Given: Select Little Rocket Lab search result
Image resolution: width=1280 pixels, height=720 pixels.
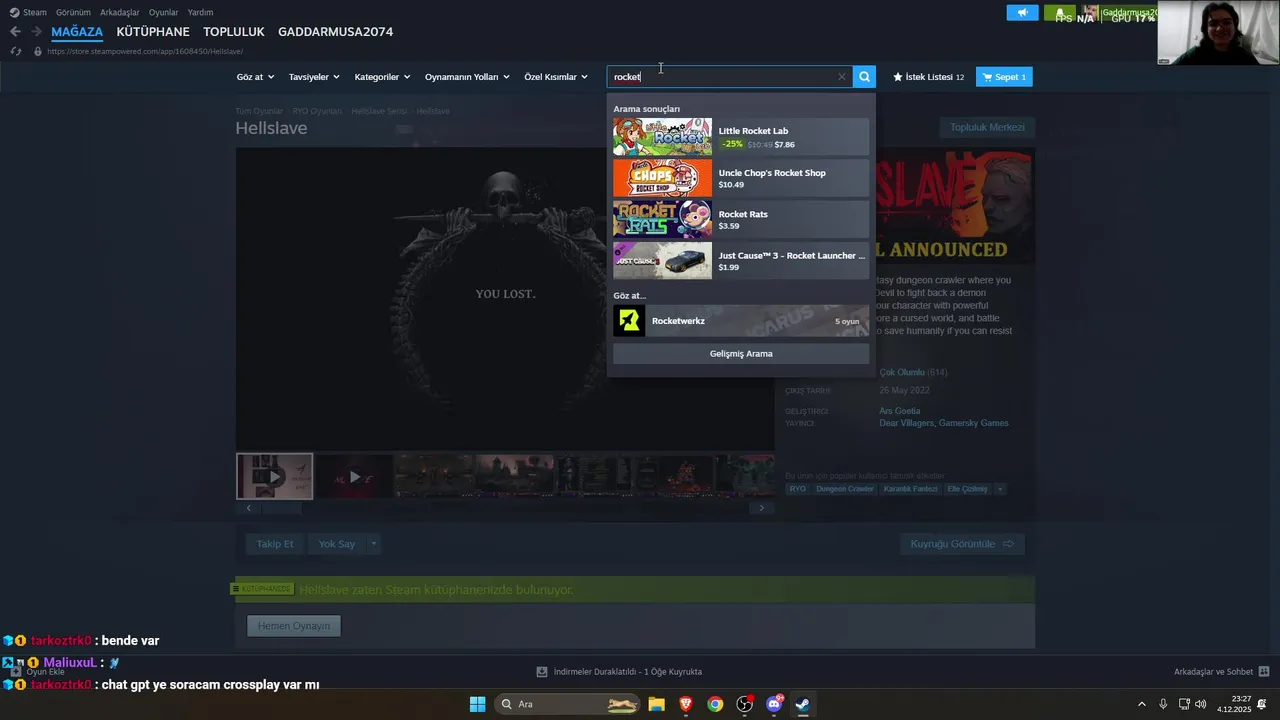Looking at the screenshot, I should (741, 137).
